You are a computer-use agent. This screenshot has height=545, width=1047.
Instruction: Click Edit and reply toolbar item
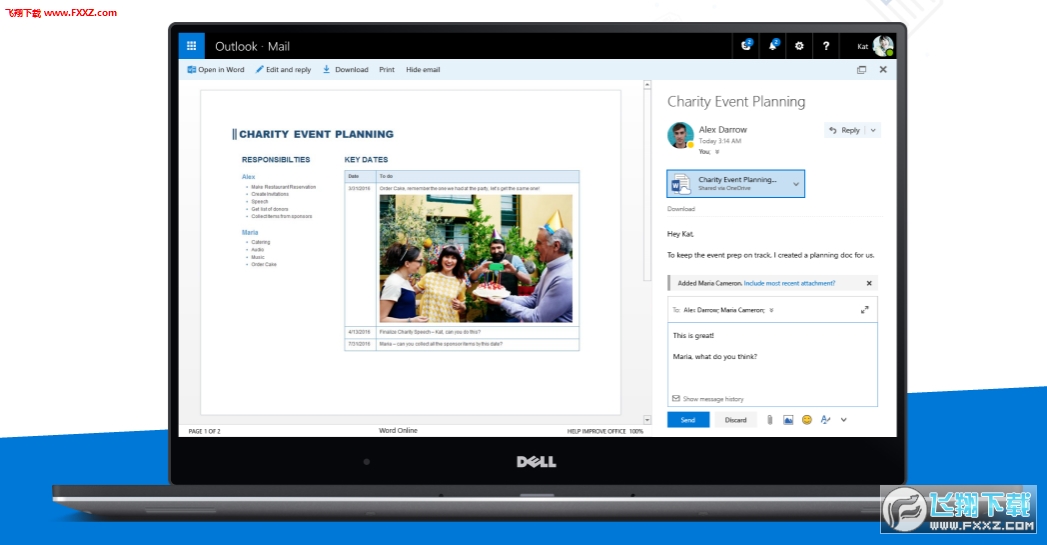click(283, 69)
